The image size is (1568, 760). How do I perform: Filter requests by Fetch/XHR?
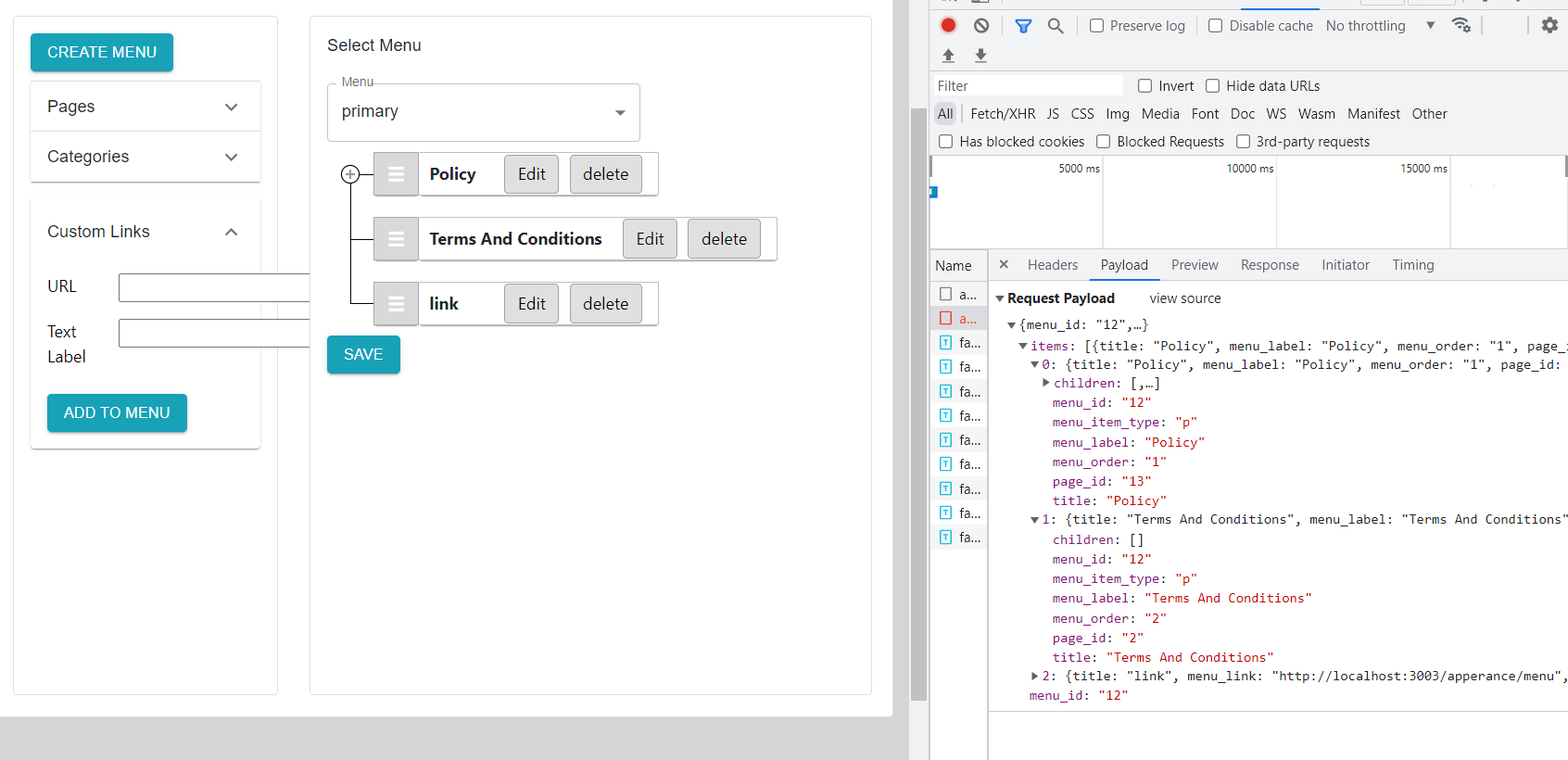tap(1003, 114)
